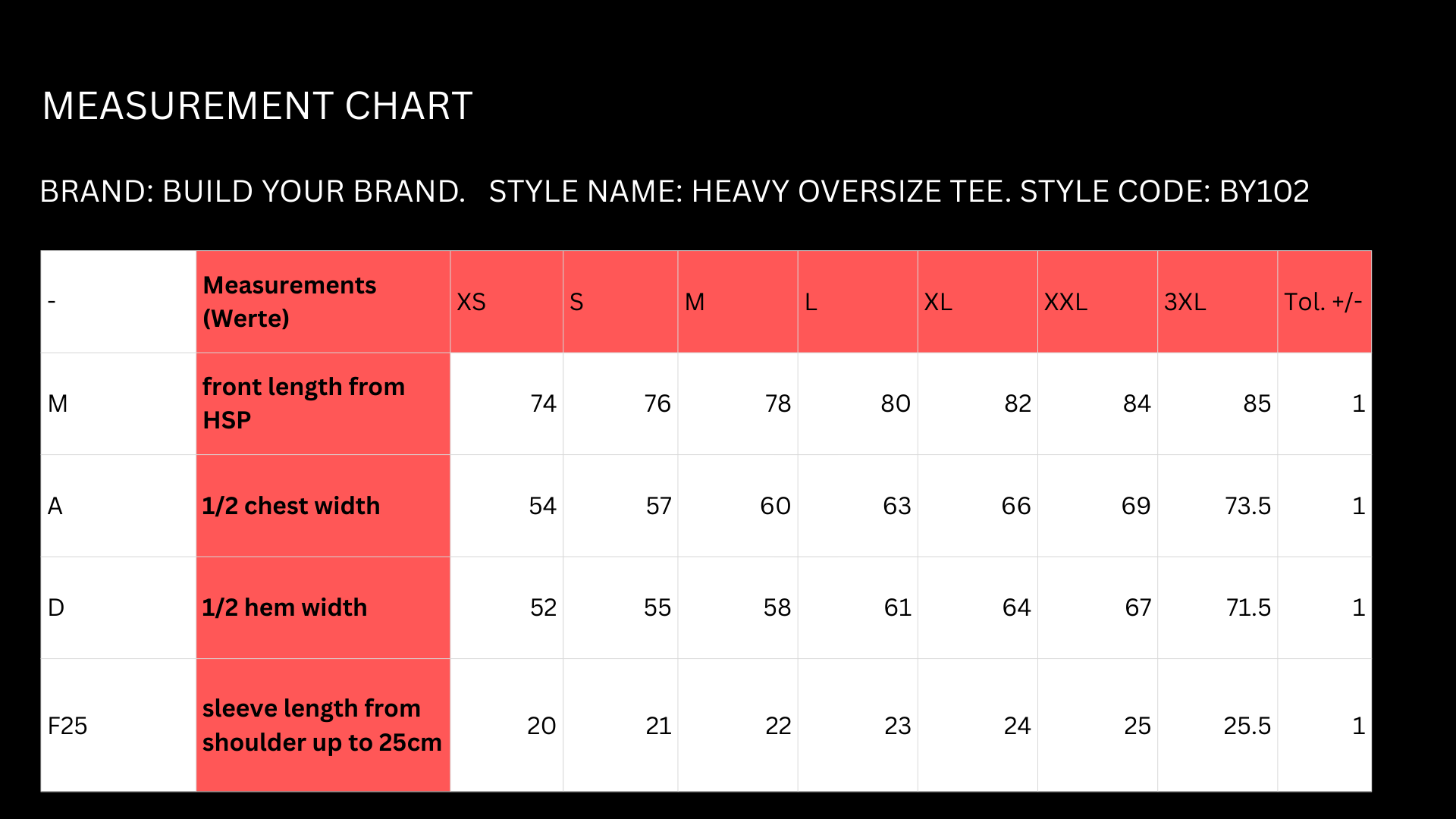Click the 1/2 hem width row label
The width and height of the screenshot is (1456, 819).
click(284, 607)
